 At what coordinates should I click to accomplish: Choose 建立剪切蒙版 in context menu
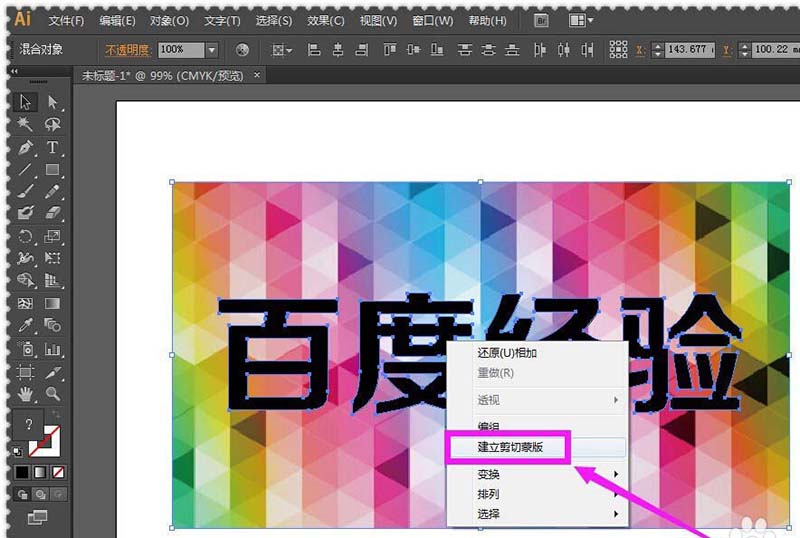coord(537,448)
